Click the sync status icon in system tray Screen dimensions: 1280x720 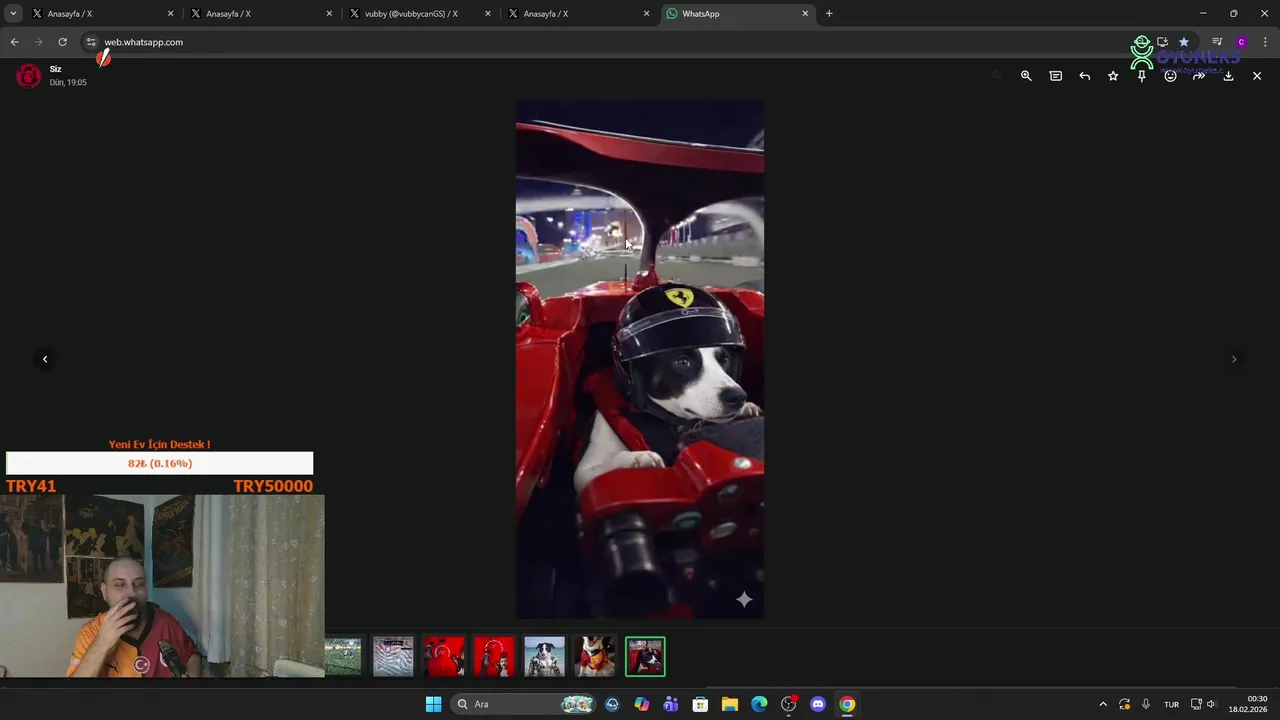pos(1125,704)
